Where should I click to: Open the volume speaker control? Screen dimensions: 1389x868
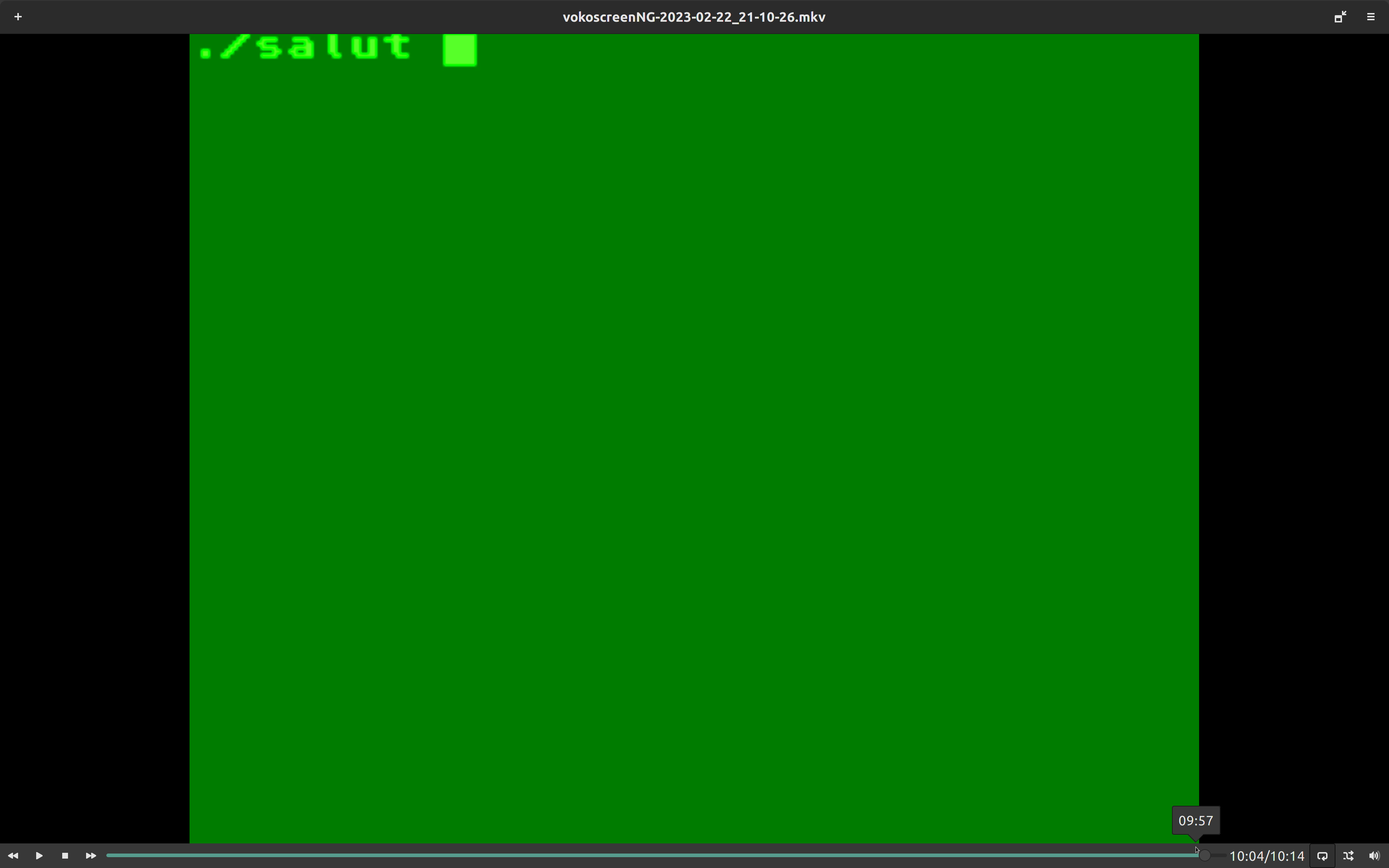tap(1373, 855)
